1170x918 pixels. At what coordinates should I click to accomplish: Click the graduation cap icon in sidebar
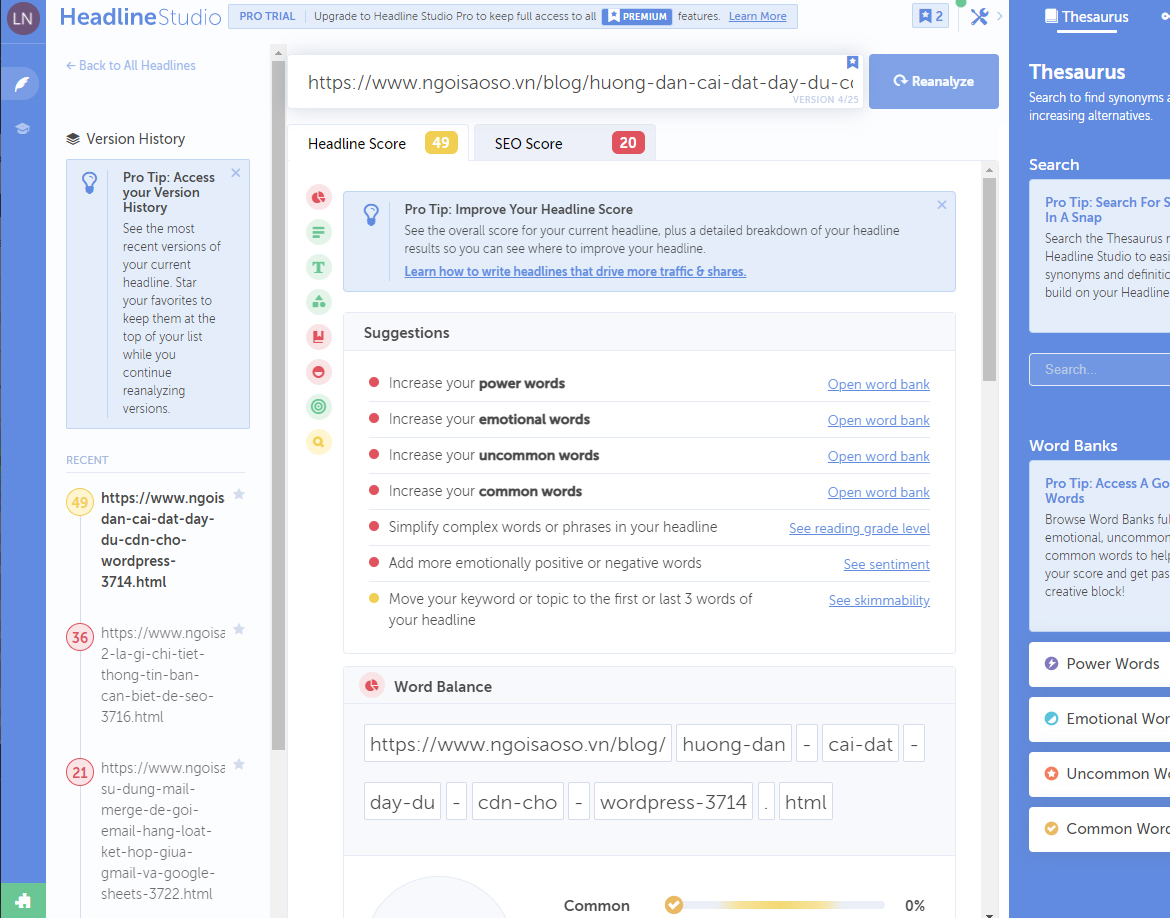tap(21, 128)
